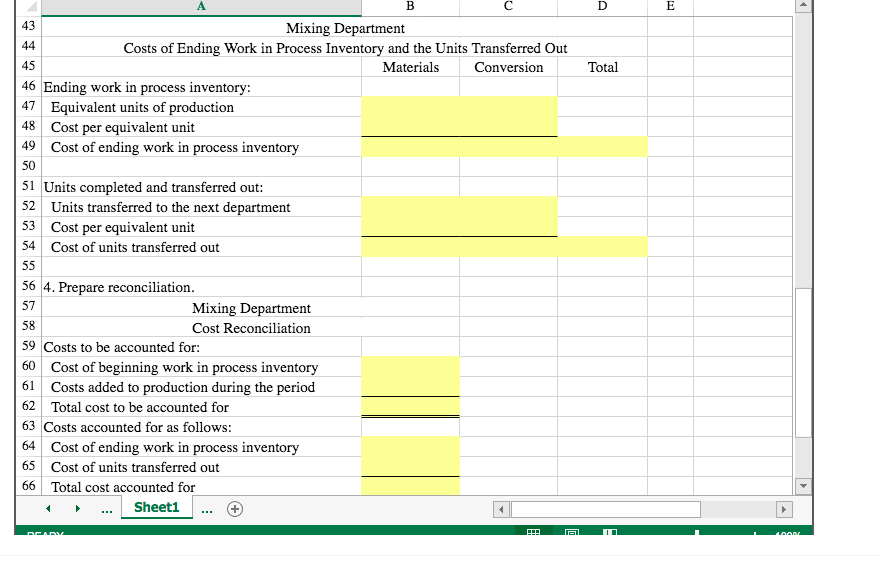Click the vertical scrollbar up arrow
This screenshot has height=561, width=879.
[803, 6]
